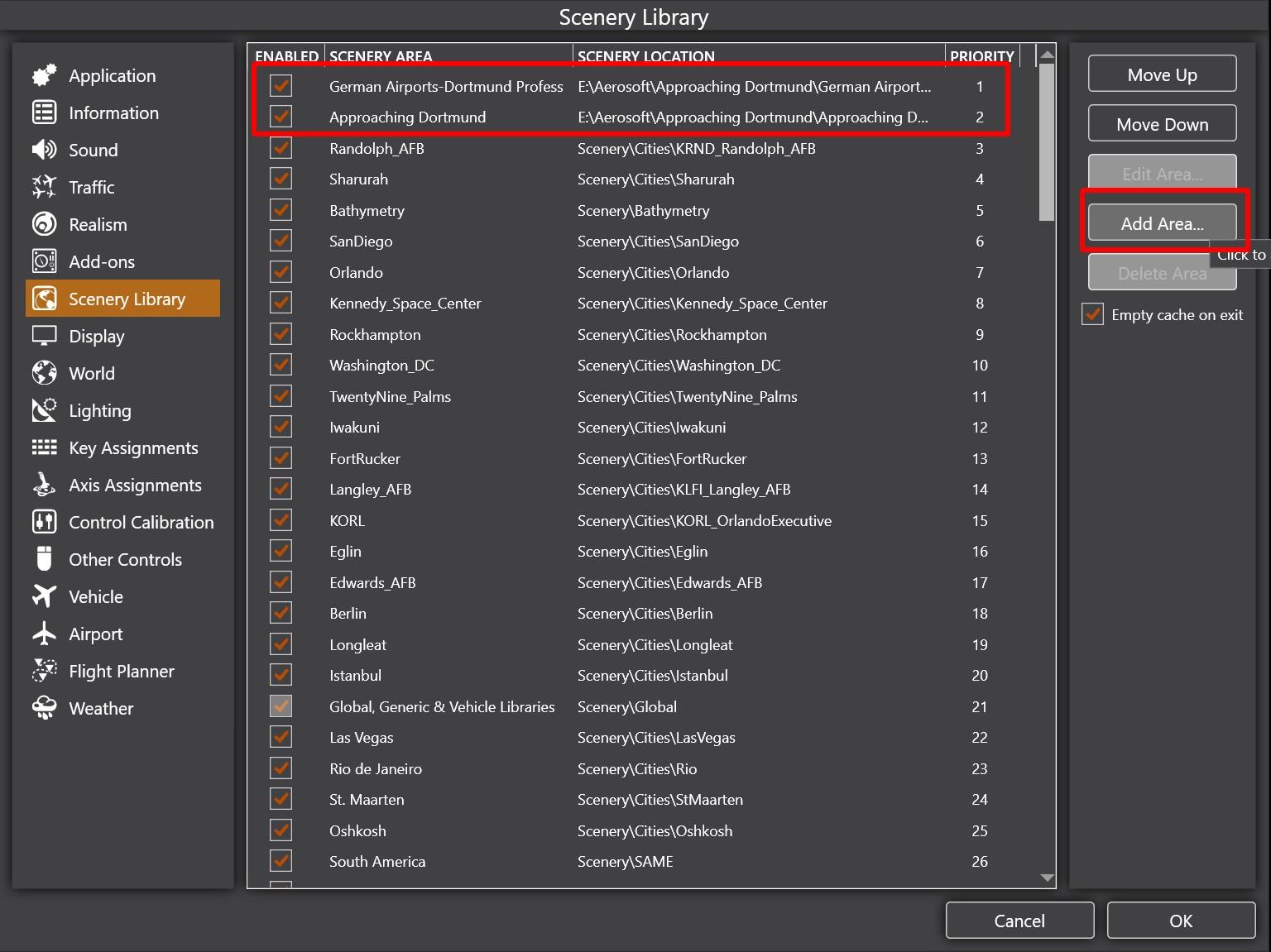Open the Control Calibration section
The height and width of the screenshot is (952, 1271).
point(141,522)
